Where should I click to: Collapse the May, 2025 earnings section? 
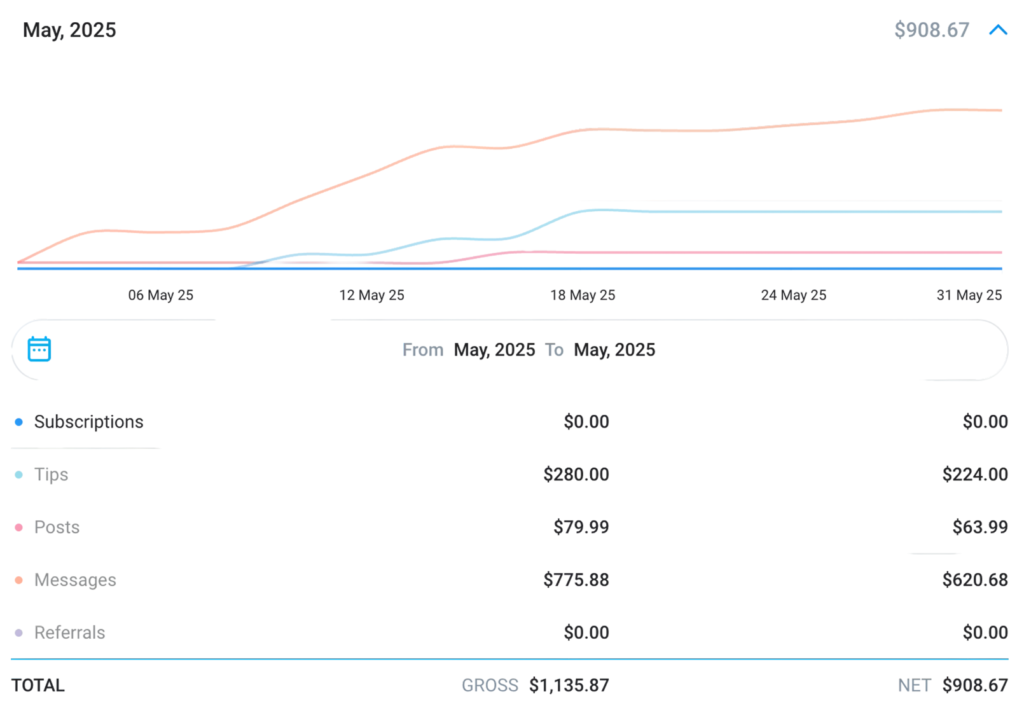tap(997, 30)
